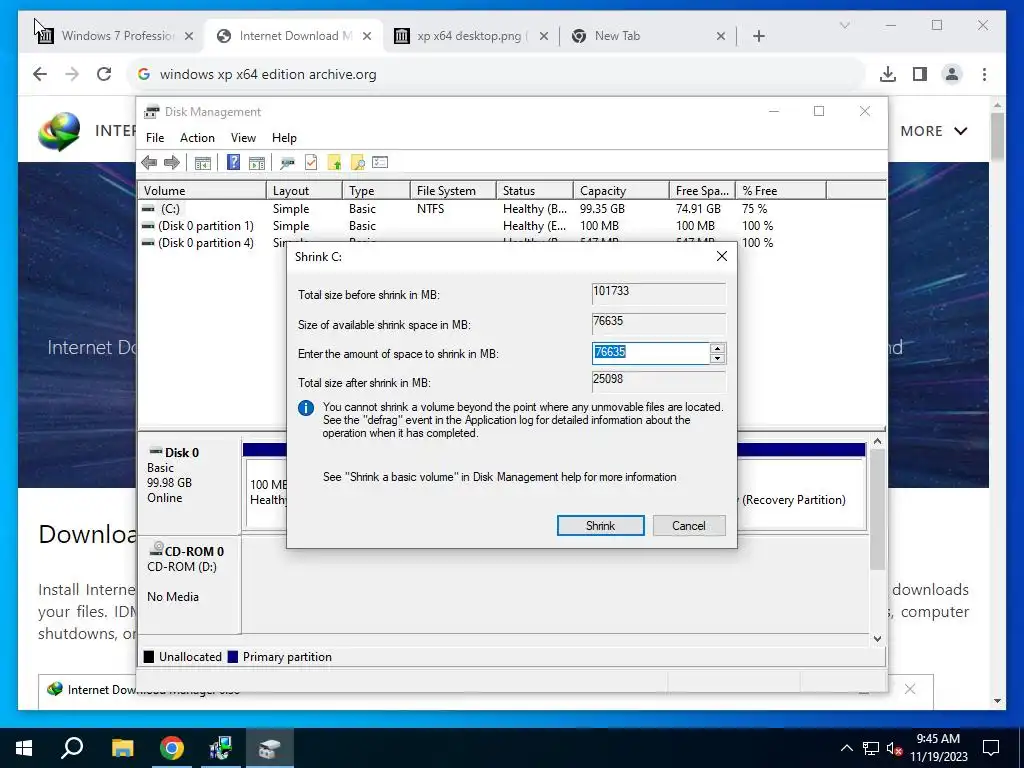The image size is (1024, 768).
Task: Toggle the browser side panel icon
Action: point(920,74)
